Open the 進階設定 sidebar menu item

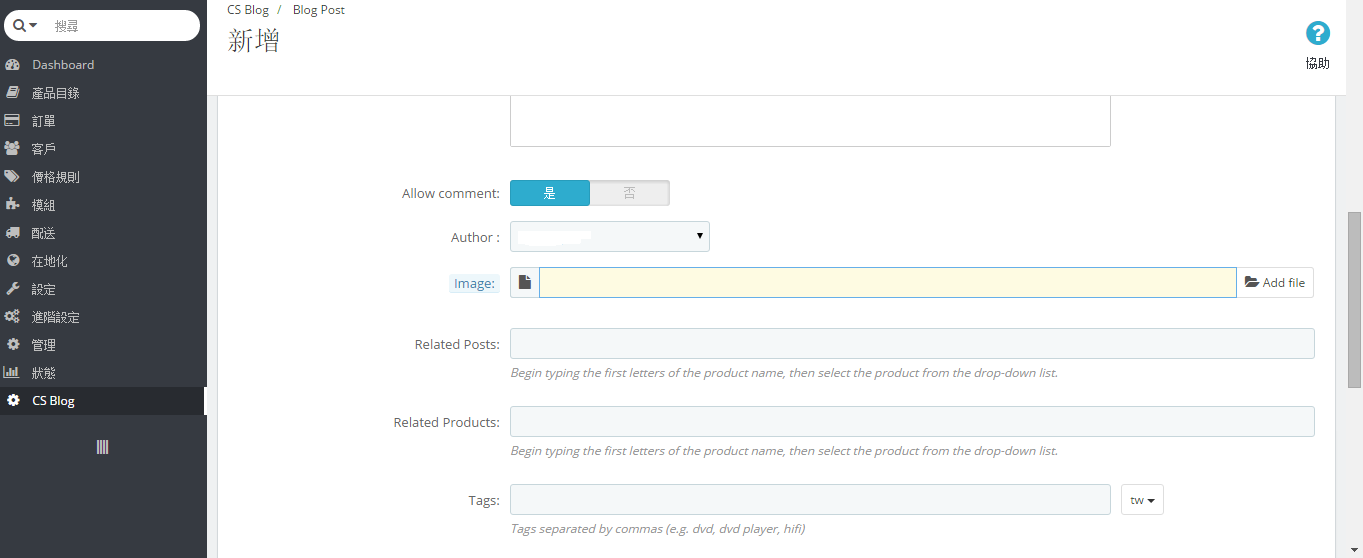click(55, 317)
